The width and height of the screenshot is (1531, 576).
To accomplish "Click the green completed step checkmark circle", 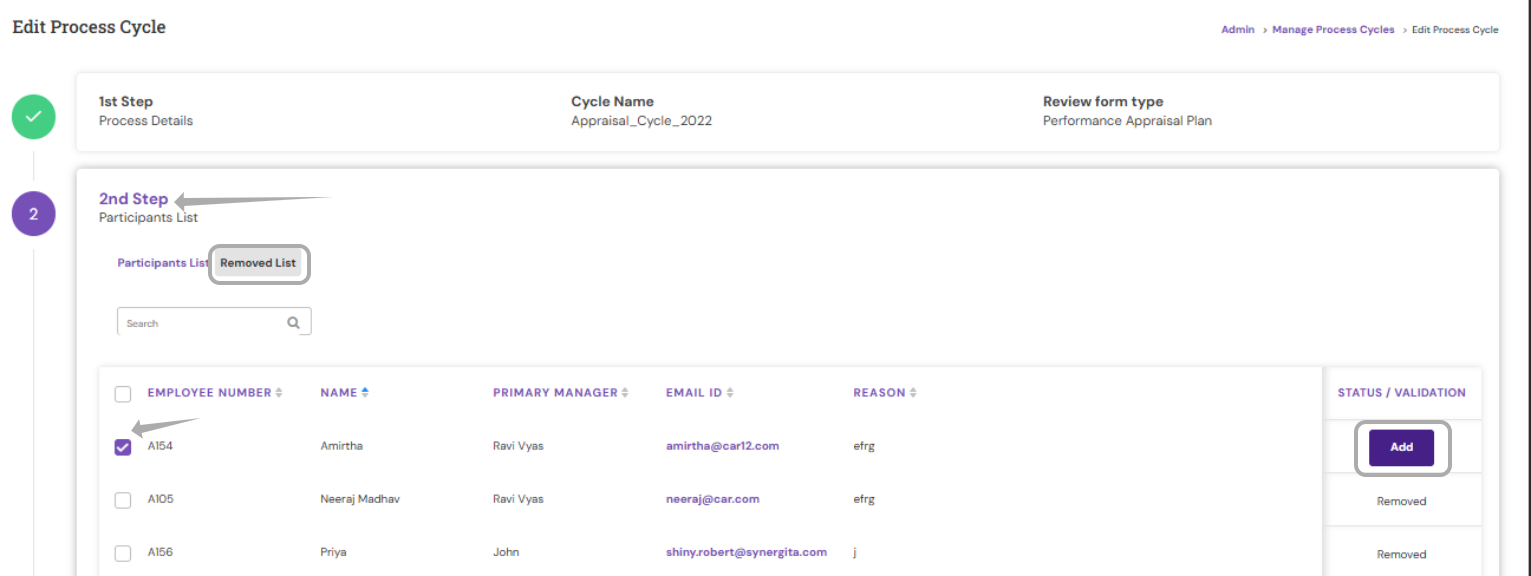I will click(33, 117).
